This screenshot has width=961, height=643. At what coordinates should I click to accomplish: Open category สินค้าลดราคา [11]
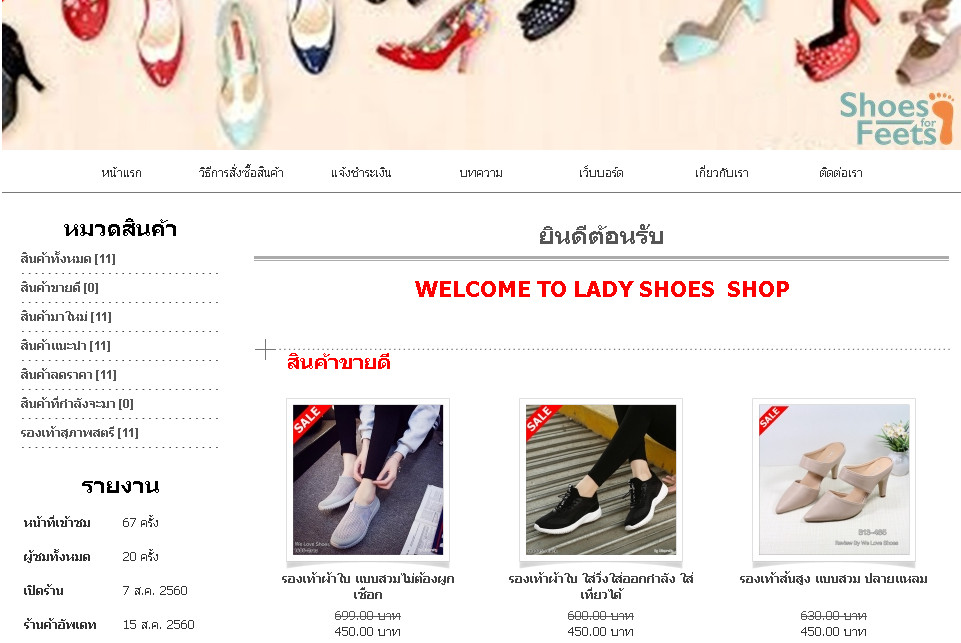[68, 375]
